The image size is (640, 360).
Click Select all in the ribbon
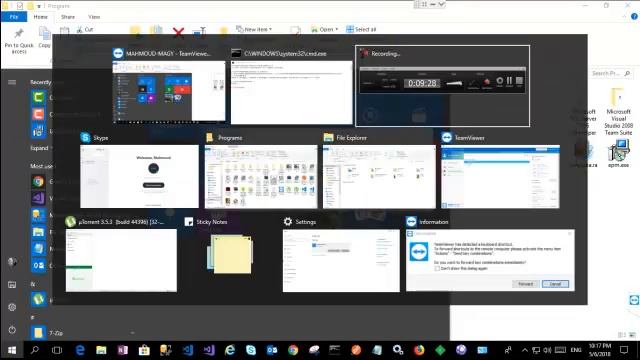361,29
